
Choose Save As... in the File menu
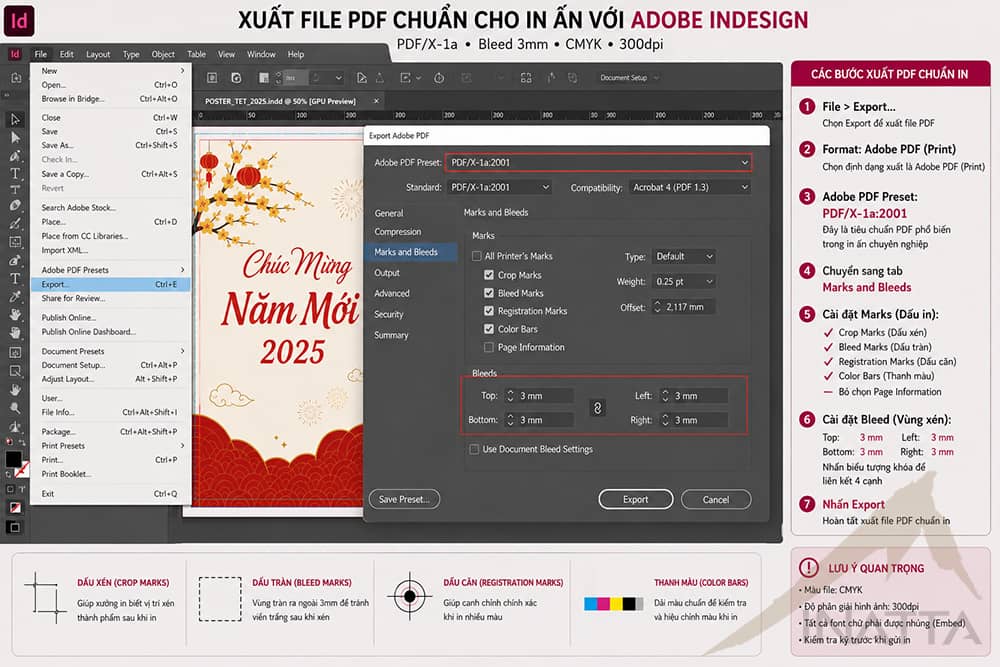point(111,145)
